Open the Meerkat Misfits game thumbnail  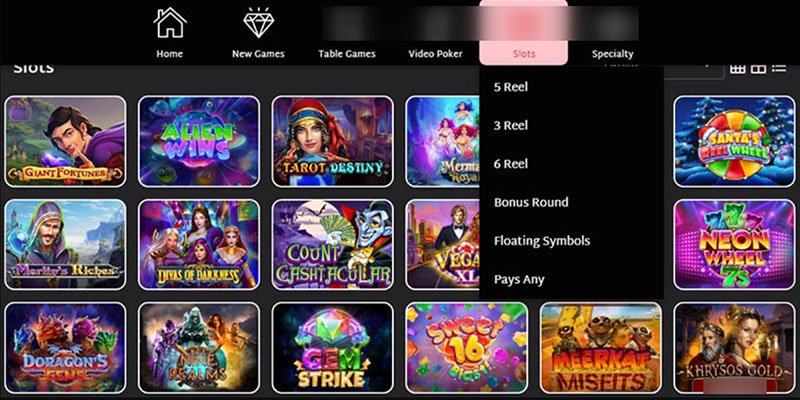[x=601, y=348]
